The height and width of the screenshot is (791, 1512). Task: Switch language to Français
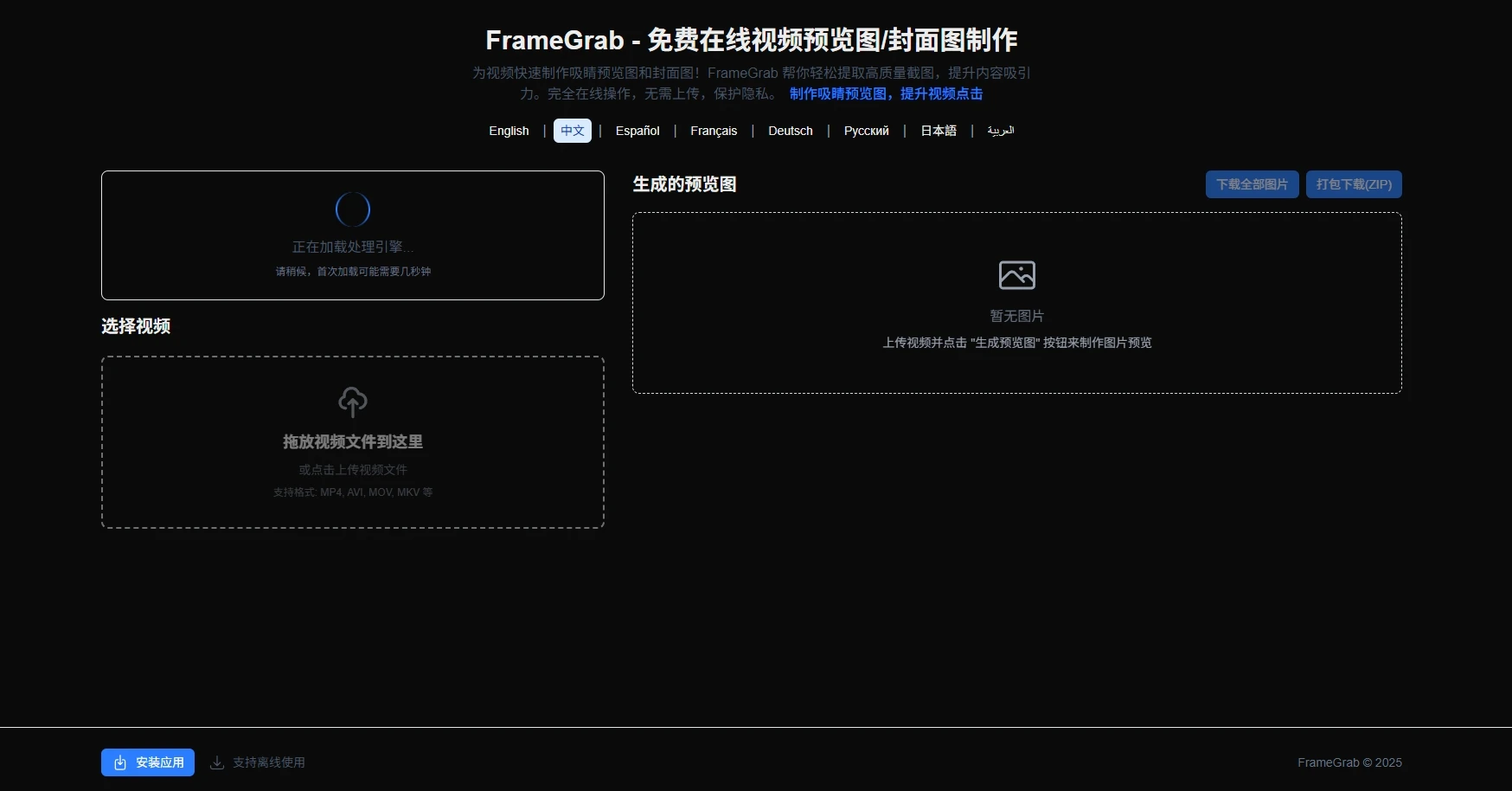[714, 131]
